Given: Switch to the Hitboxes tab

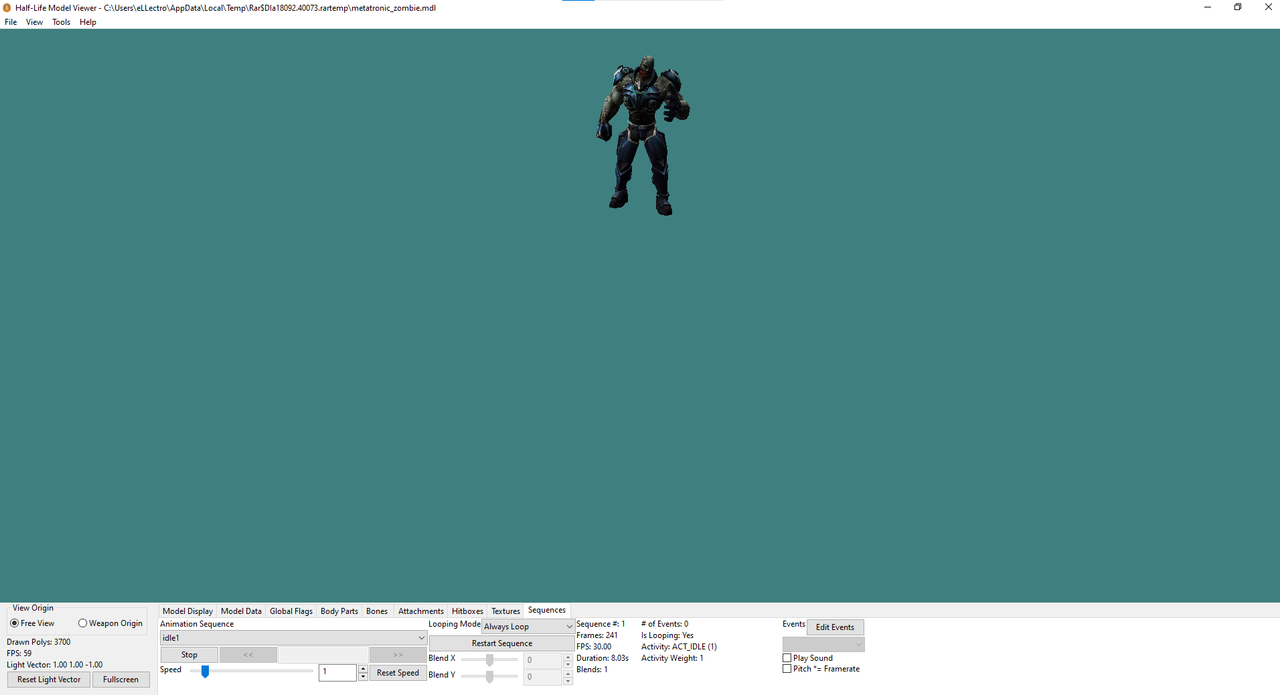Looking at the screenshot, I should pyautogui.click(x=467, y=611).
